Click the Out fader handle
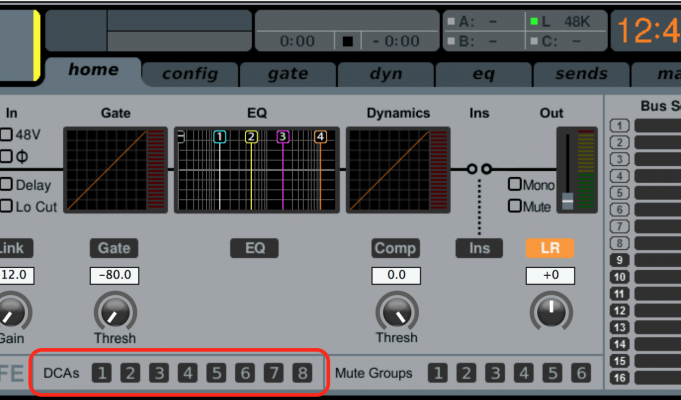Screen dimensions: 681x400 pyautogui.click(x=568, y=201)
